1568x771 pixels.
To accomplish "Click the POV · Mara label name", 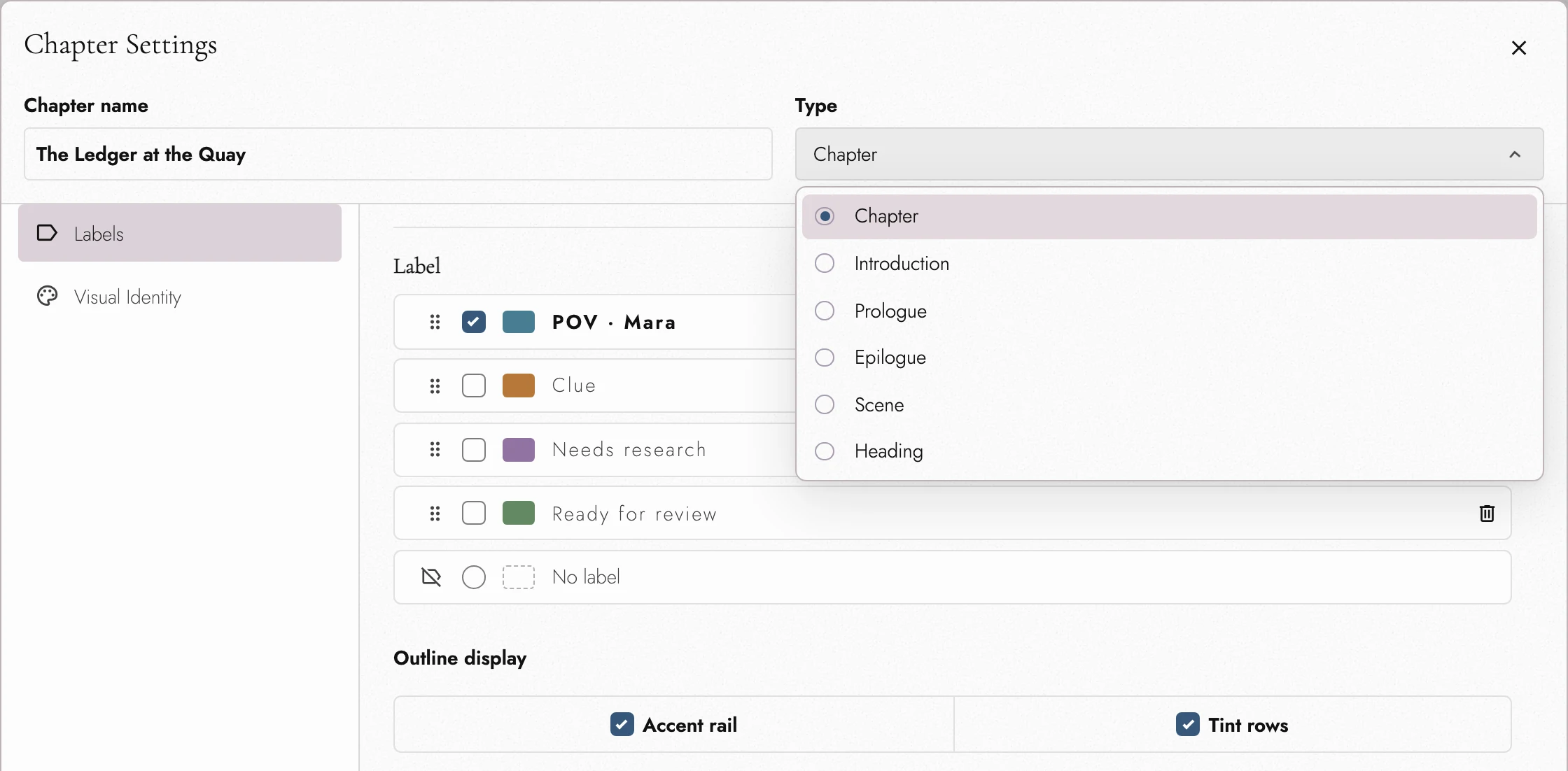I will (614, 322).
